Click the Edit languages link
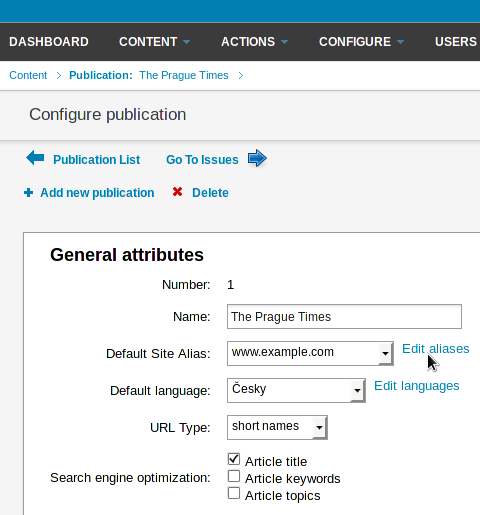 (x=417, y=386)
